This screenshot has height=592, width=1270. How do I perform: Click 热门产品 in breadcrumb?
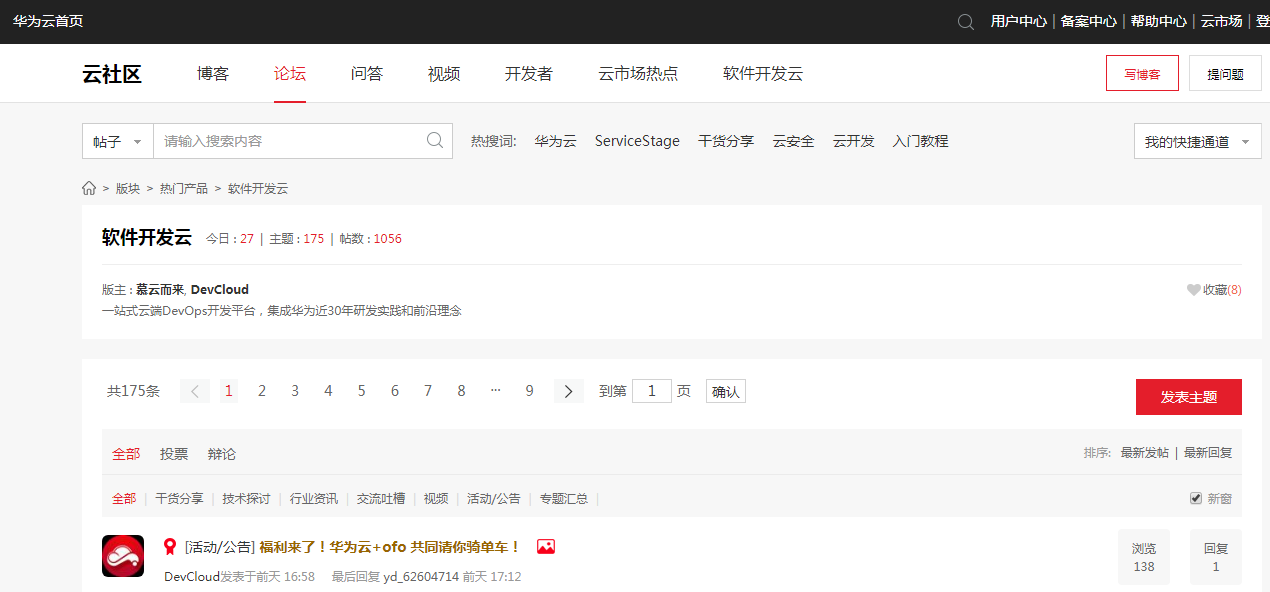tap(184, 188)
